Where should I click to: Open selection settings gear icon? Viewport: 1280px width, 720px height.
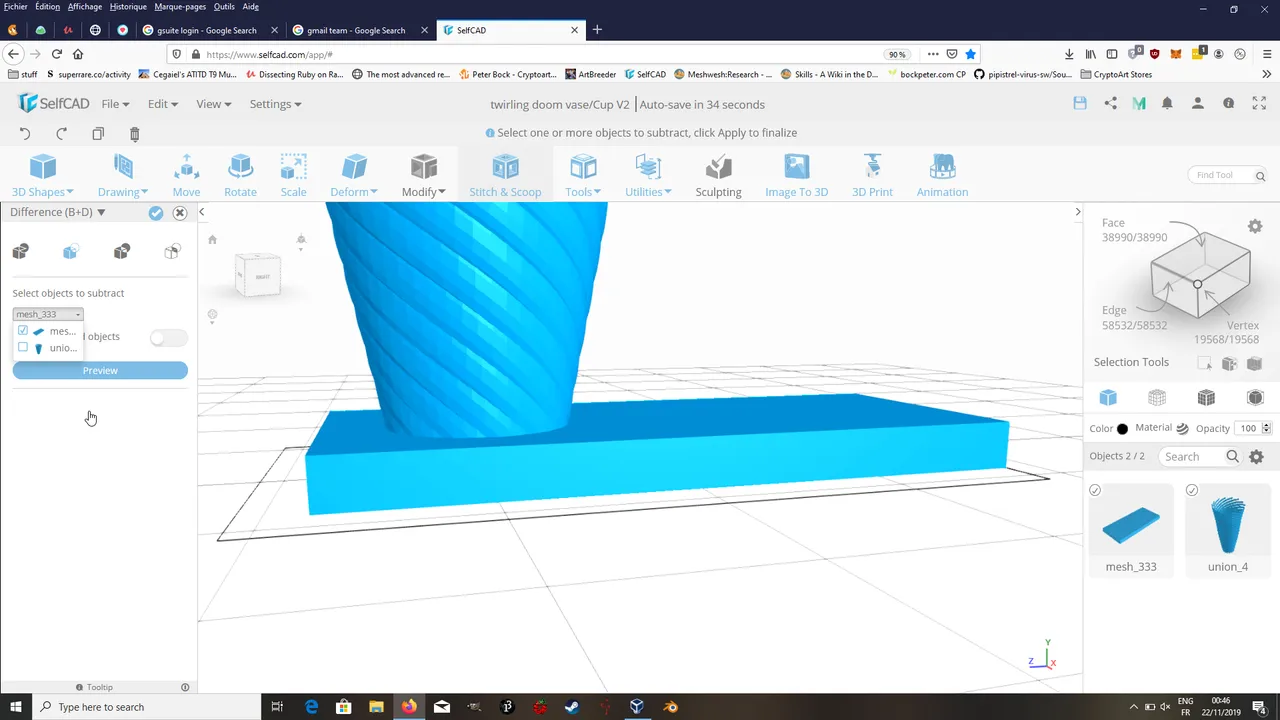(x=1255, y=227)
